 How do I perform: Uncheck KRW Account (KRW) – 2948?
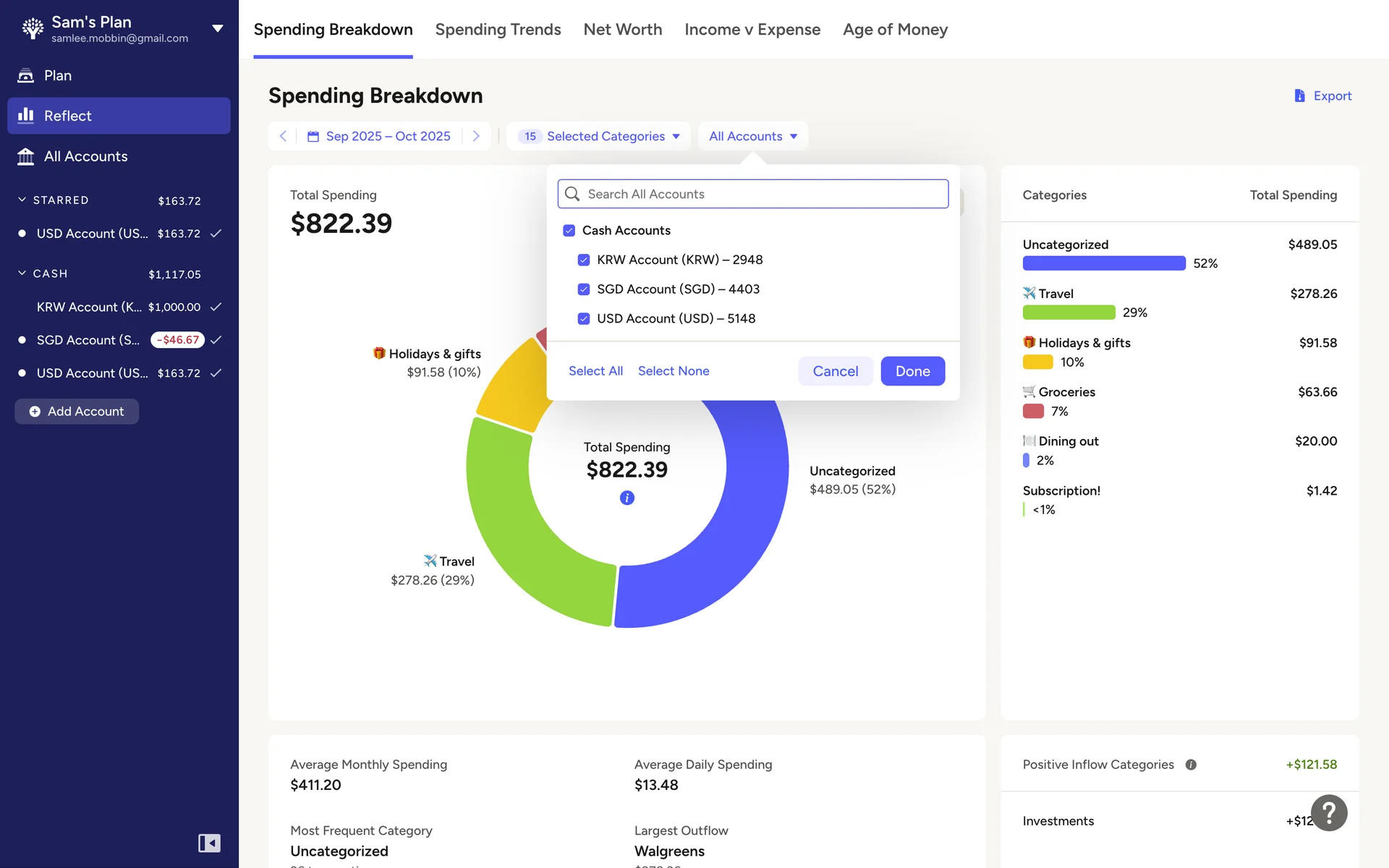coord(584,260)
